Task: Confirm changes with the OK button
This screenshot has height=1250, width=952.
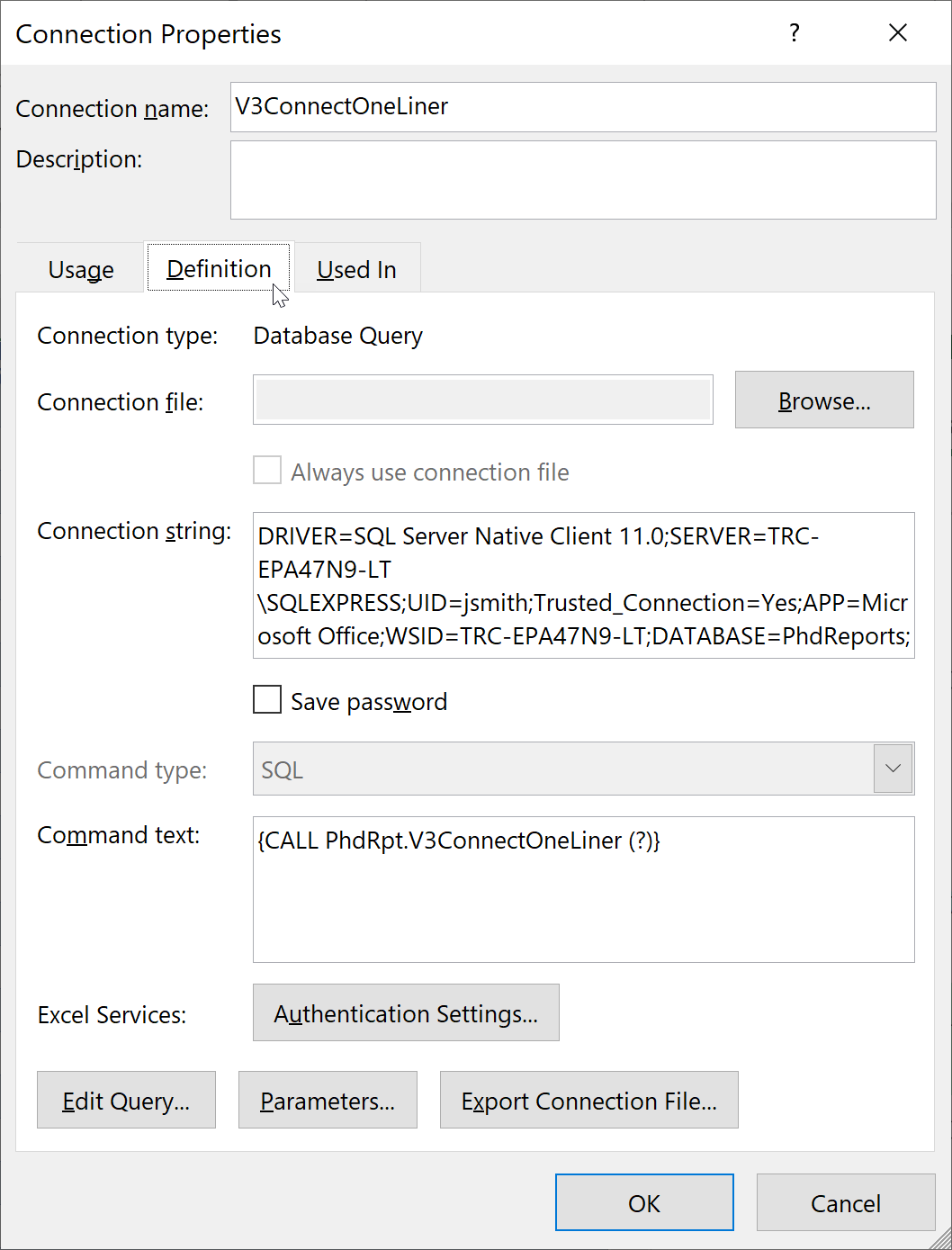Action: (644, 1202)
